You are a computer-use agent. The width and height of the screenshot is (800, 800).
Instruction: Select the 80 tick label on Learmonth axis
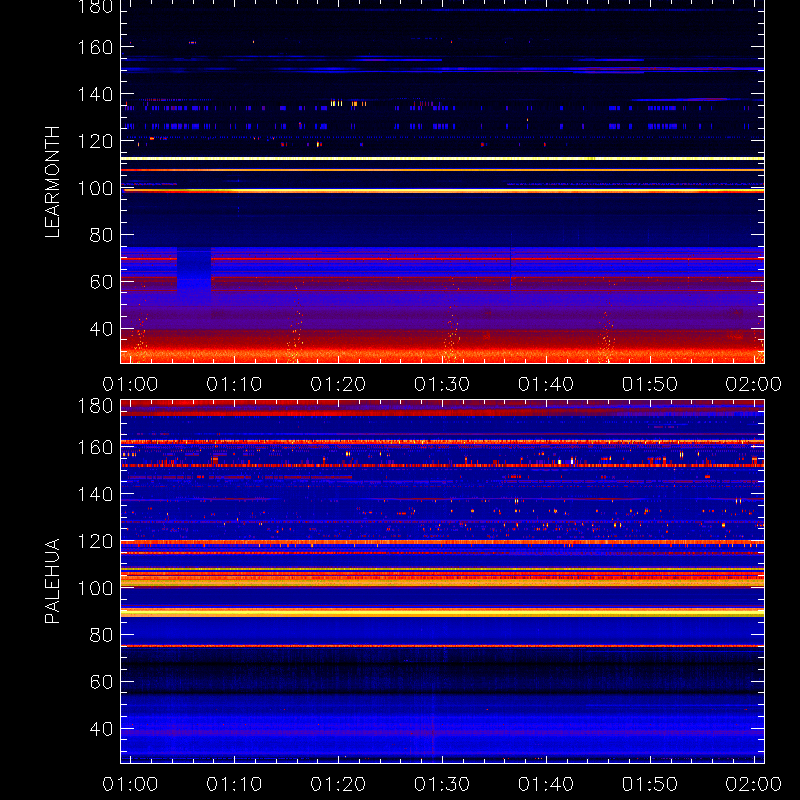(x=101, y=235)
